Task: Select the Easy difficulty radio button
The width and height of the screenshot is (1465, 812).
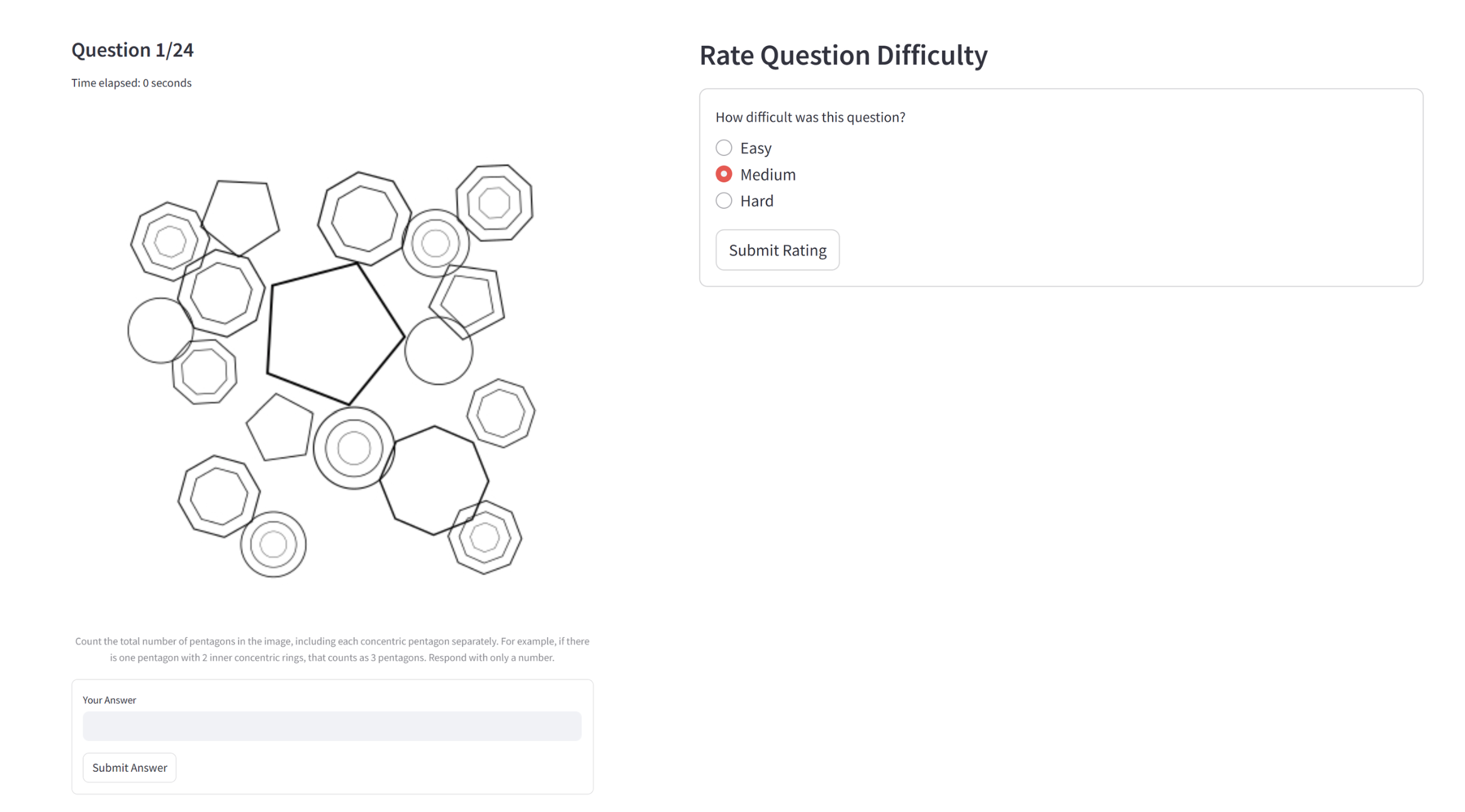Action: click(724, 148)
